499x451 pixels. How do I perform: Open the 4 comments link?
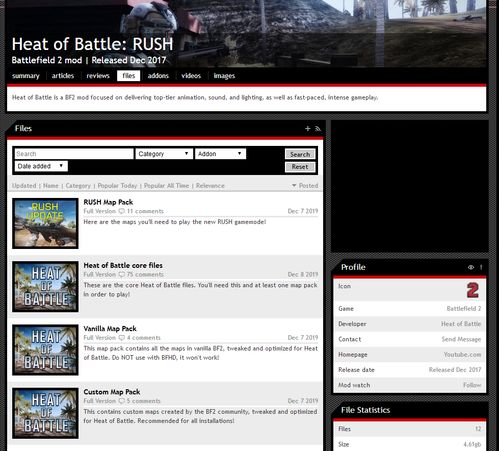[x=144, y=338]
